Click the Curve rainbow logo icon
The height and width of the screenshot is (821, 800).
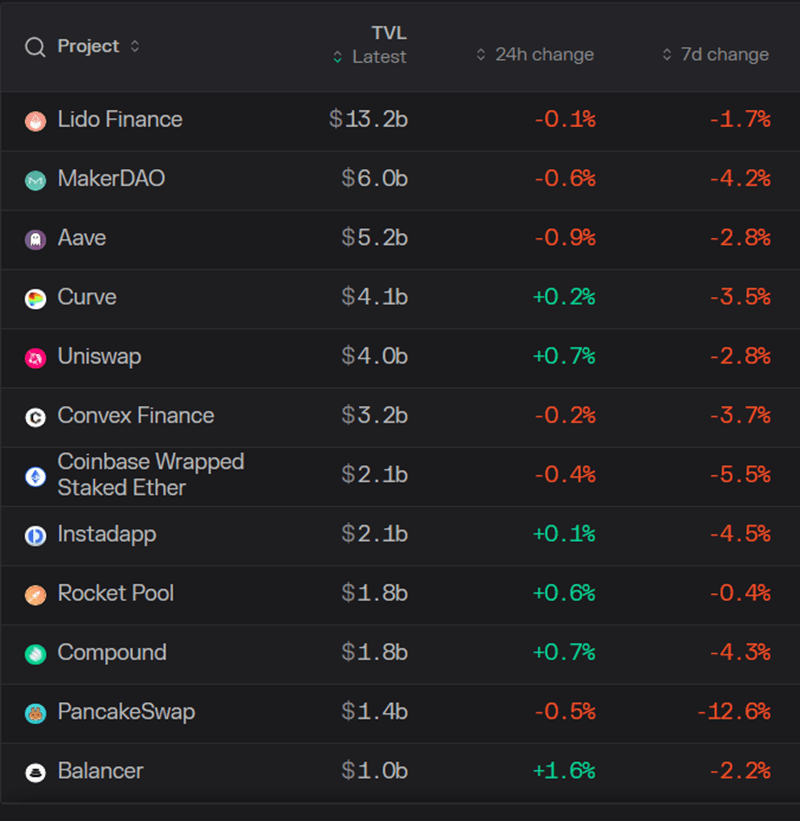35,298
